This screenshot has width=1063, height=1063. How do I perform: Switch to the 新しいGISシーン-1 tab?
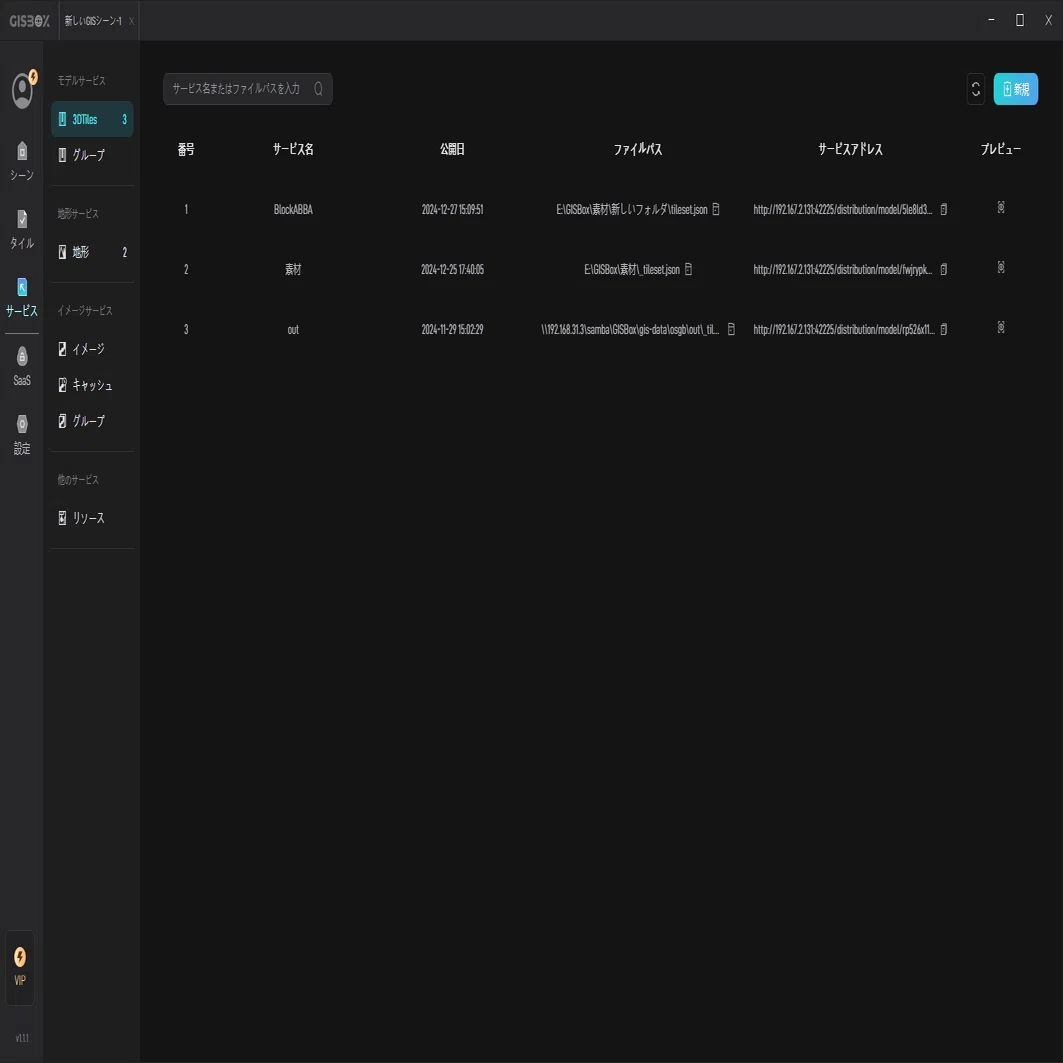pyautogui.click(x=93, y=21)
